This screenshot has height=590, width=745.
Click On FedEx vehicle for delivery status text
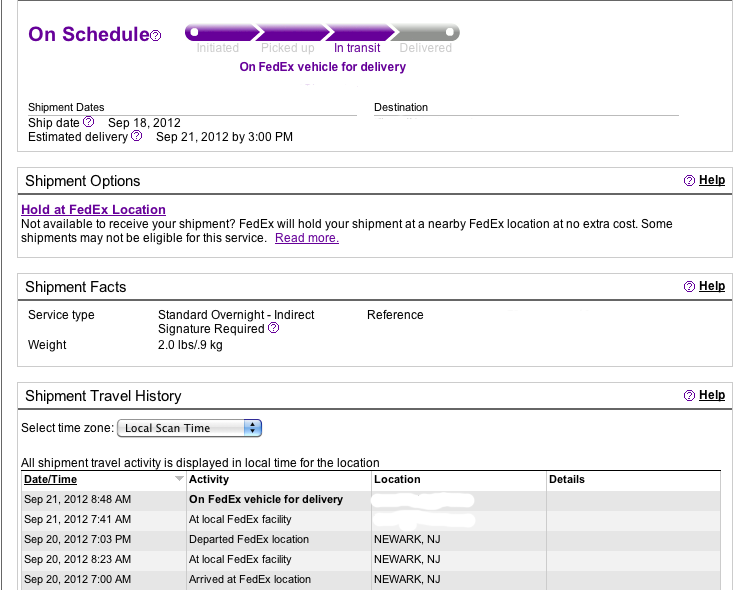(x=323, y=67)
